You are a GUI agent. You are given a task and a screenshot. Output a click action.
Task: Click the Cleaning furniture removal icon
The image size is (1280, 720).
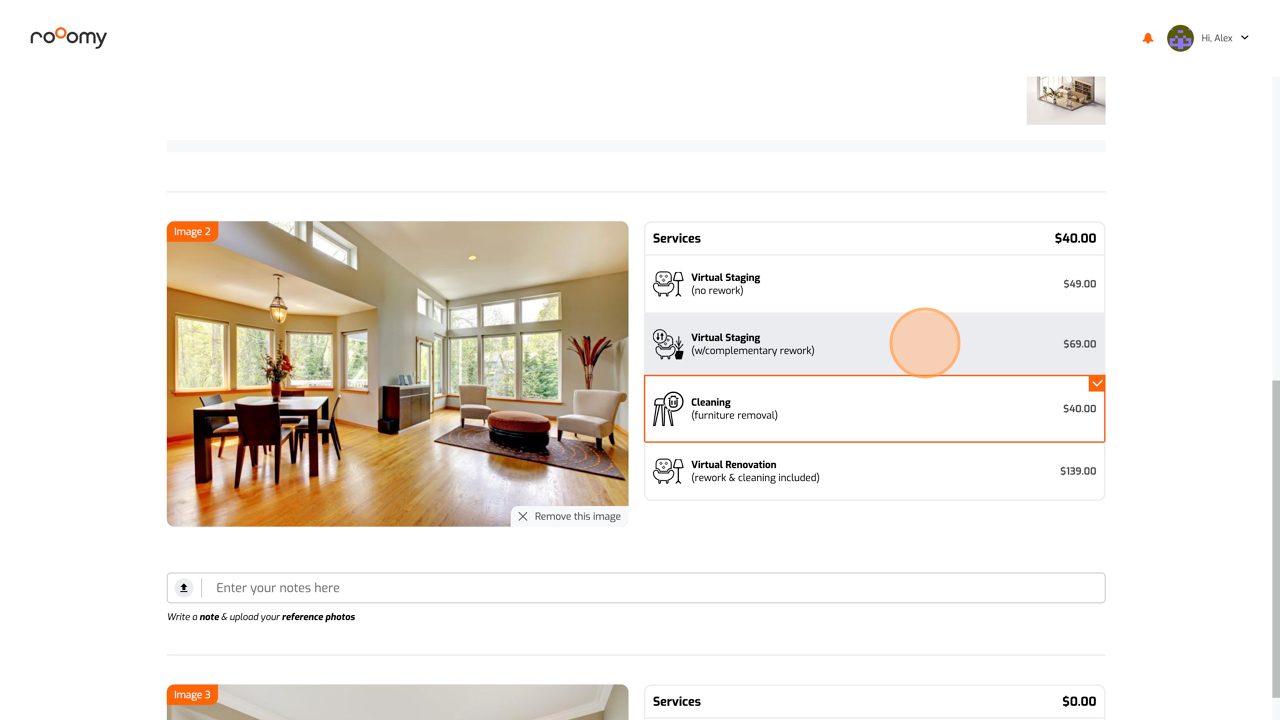[x=668, y=409]
